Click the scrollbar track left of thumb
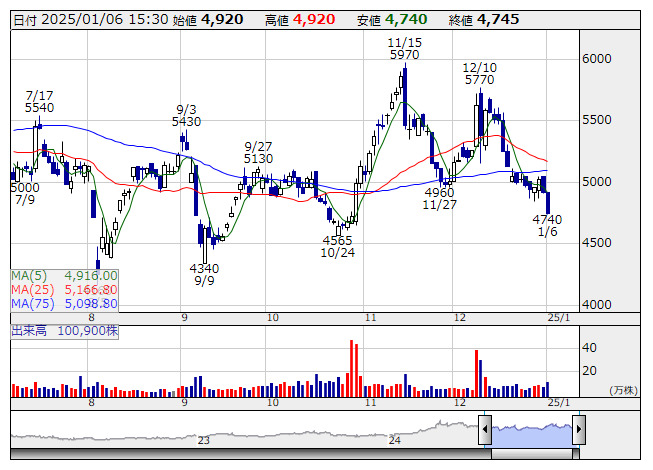653x470 pixels. [x=251, y=454]
